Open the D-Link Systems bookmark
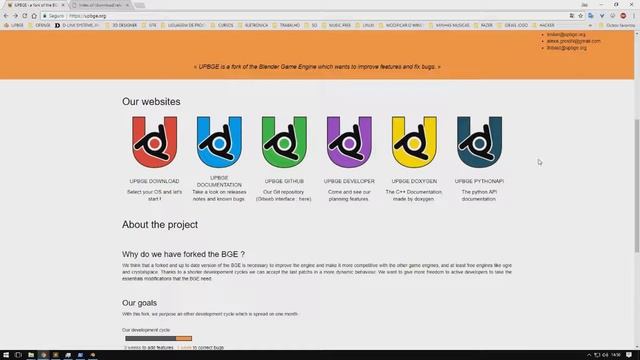The width and height of the screenshot is (640, 360). [77, 25]
